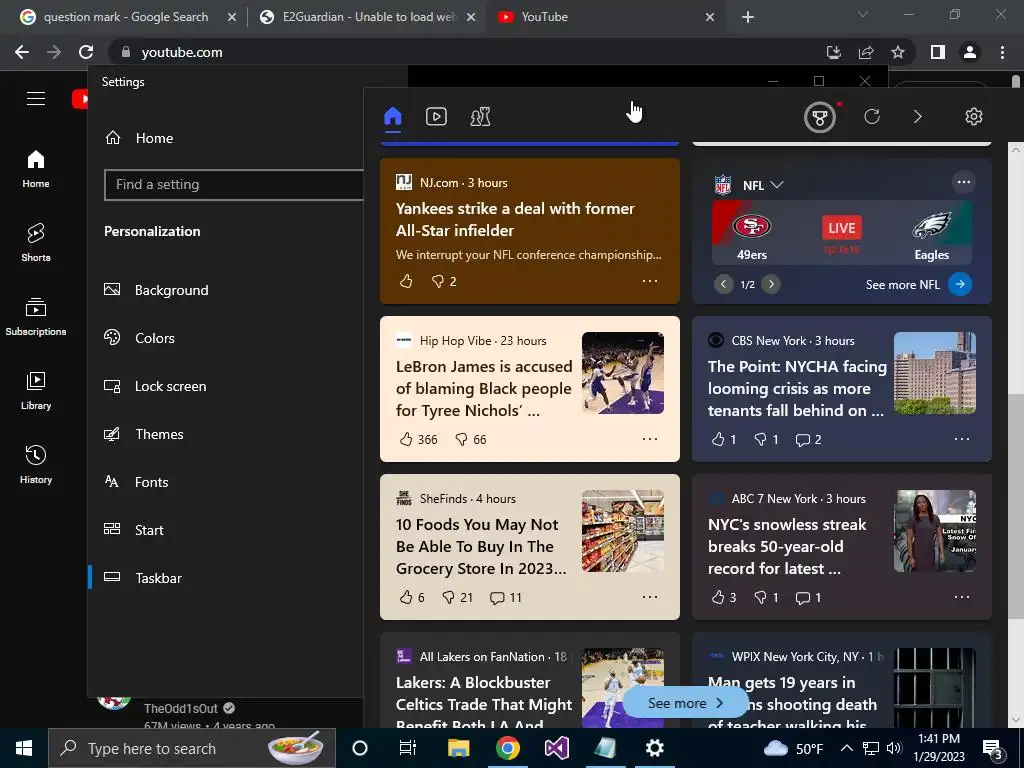The image size is (1024, 768).
Task: Open Background personalization settings
Action: click(156, 290)
